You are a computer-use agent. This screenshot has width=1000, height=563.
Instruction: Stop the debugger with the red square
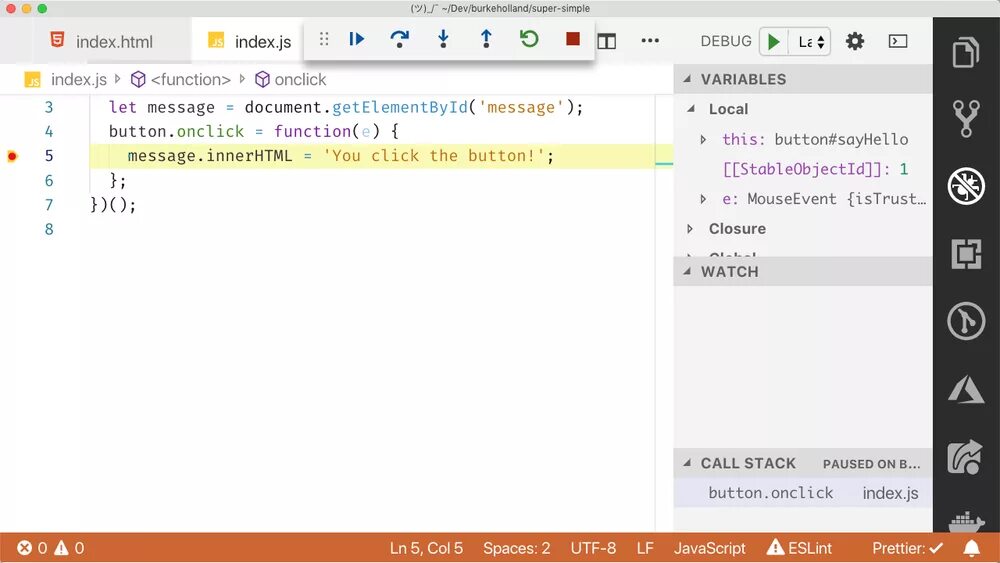pyautogui.click(x=573, y=40)
